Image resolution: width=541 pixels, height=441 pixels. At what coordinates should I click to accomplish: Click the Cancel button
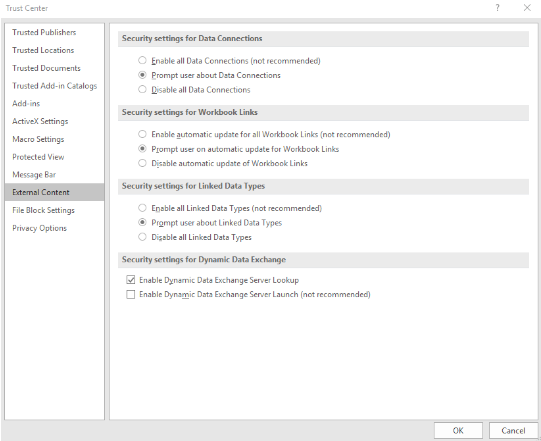pyautogui.click(x=513, y=430)
